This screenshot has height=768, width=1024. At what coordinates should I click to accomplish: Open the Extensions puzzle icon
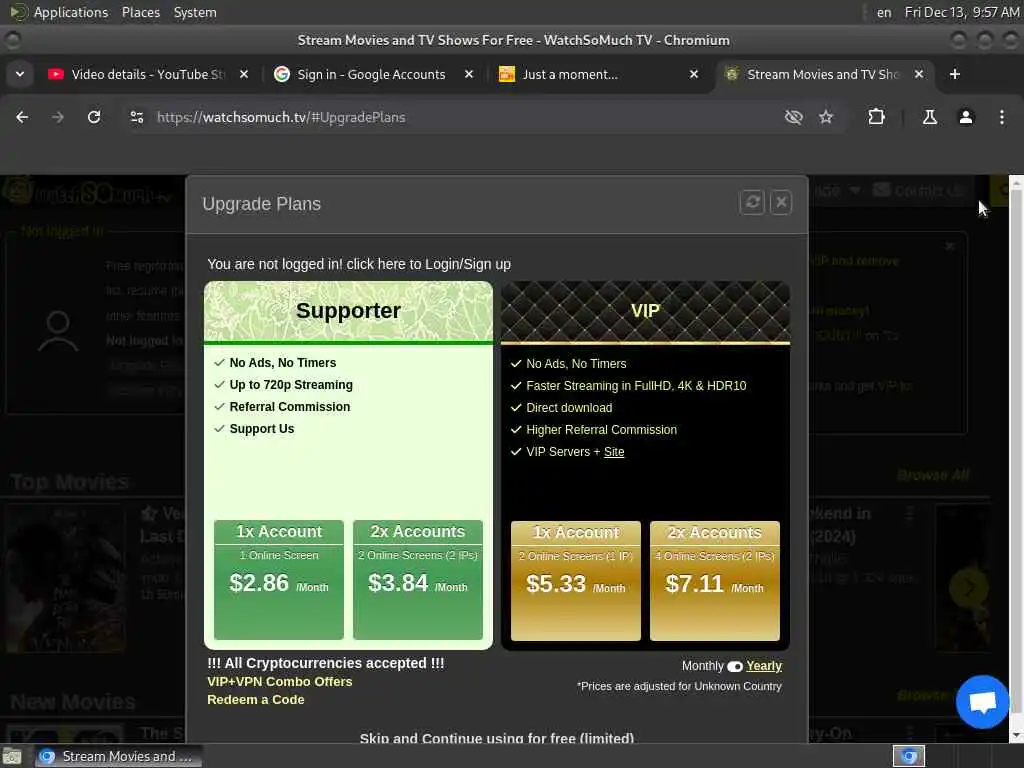[876, 117]
